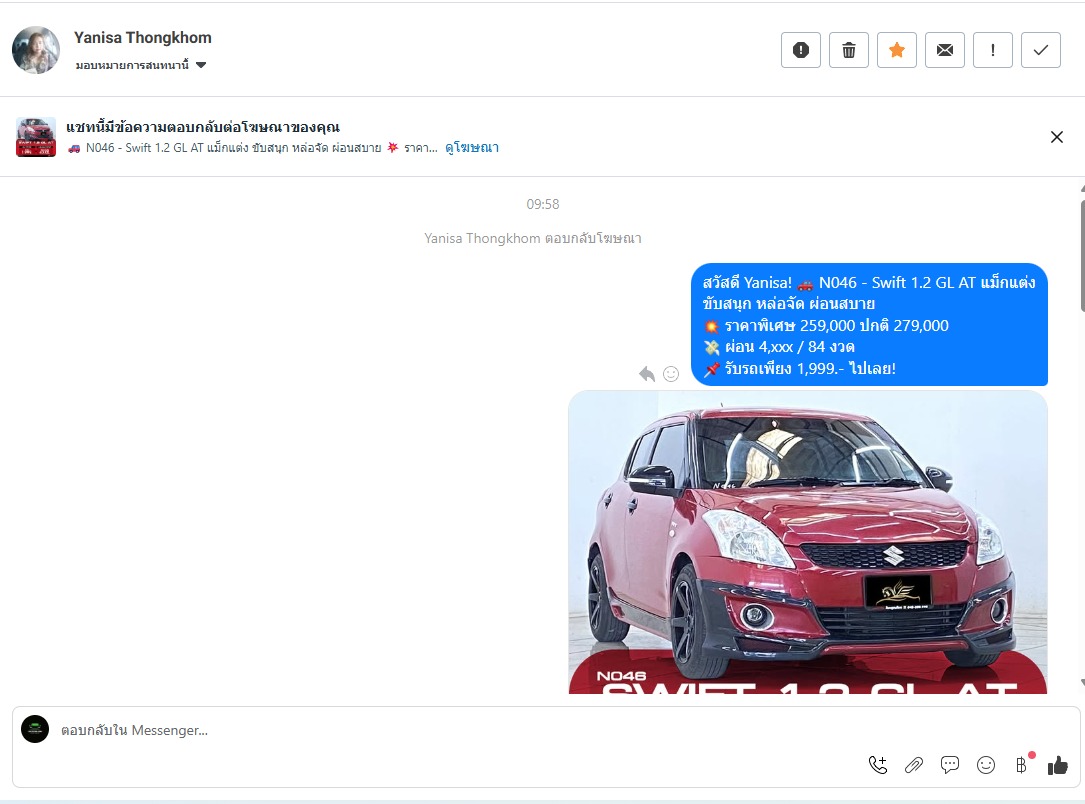Open the ad thumbnail in the banner
Image resolution: width=1085 pixels, height=804 pixels.
point(36,137)
